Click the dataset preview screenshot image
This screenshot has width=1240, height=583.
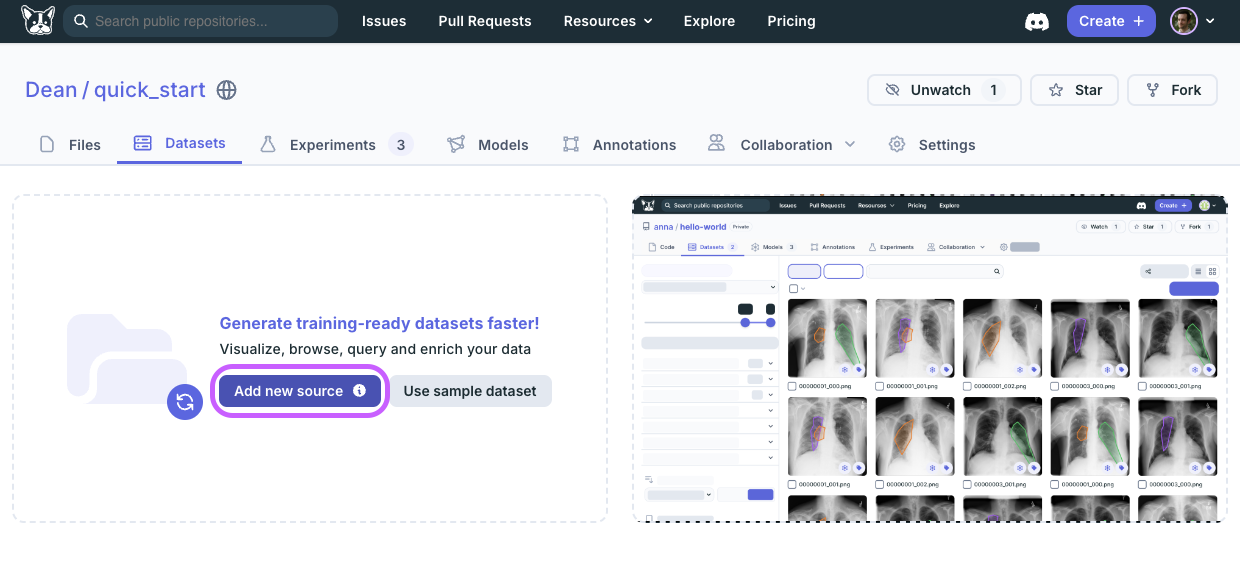pyautogui.click(x=929, y=358)
